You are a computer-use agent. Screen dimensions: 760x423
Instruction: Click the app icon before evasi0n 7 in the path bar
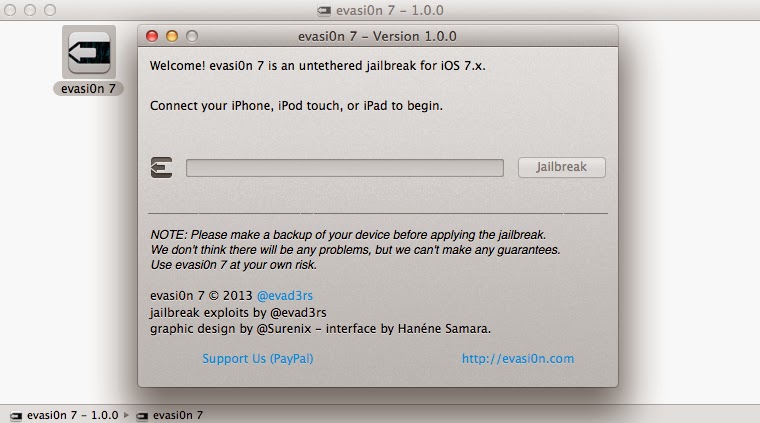tap(142, 416)
